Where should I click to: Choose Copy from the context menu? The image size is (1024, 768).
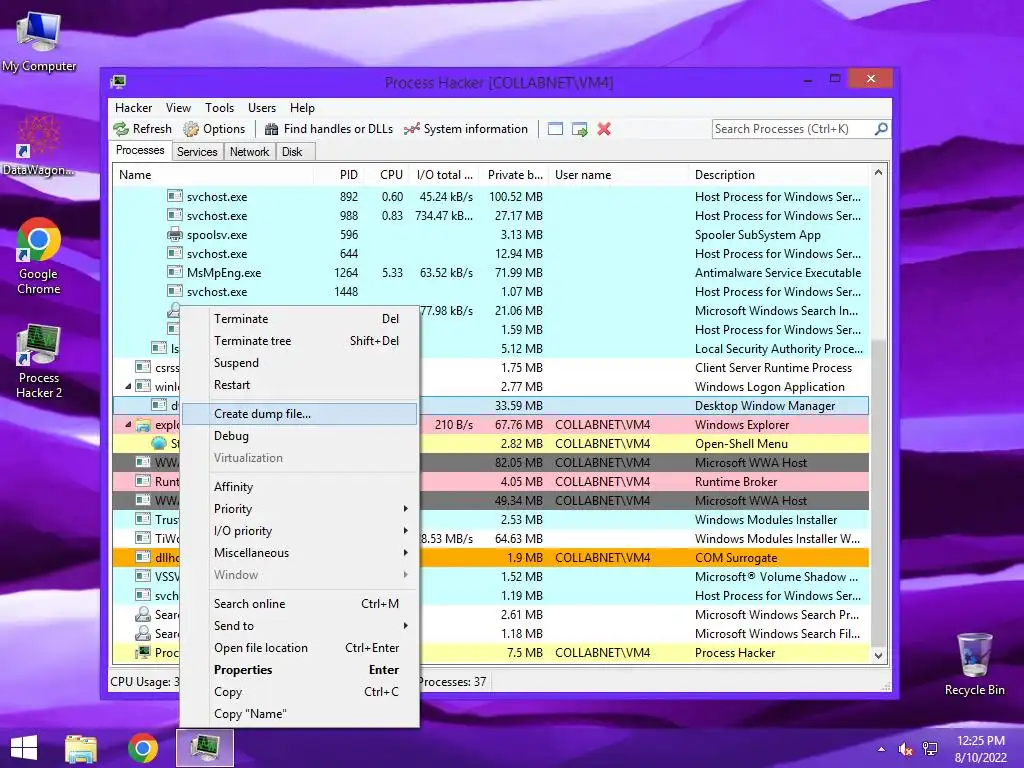pos(299,692)
